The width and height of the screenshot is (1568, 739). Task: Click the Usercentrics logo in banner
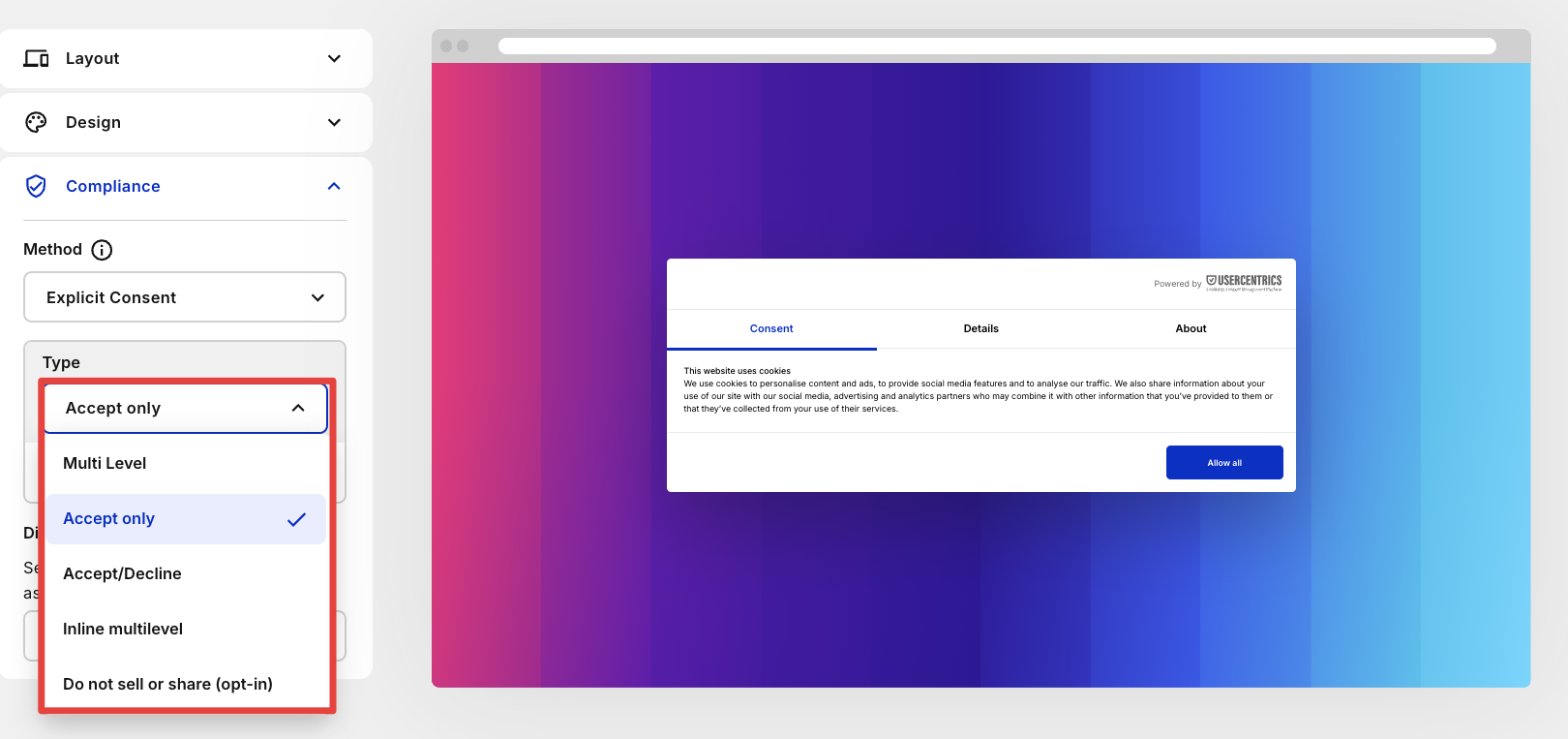coord(1244,282)
